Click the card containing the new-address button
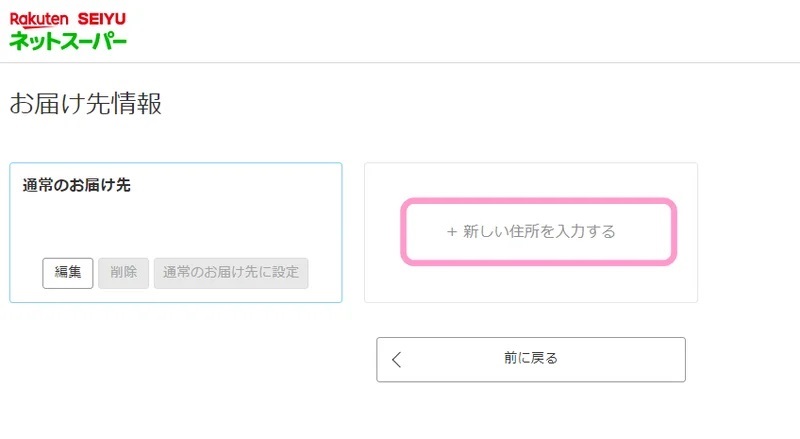 pyautogui.click(x=531, y=233)
